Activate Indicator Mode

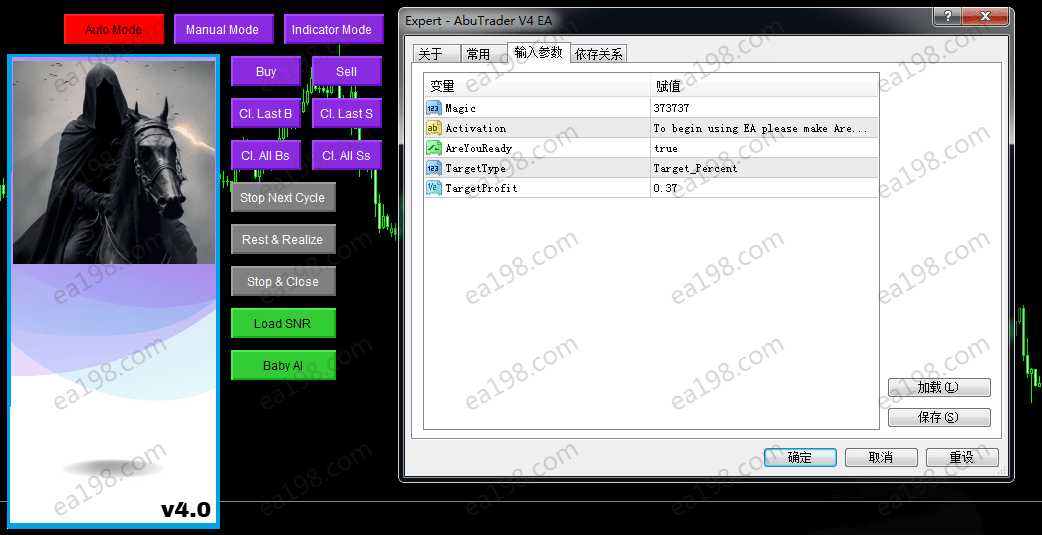[332, 30]
